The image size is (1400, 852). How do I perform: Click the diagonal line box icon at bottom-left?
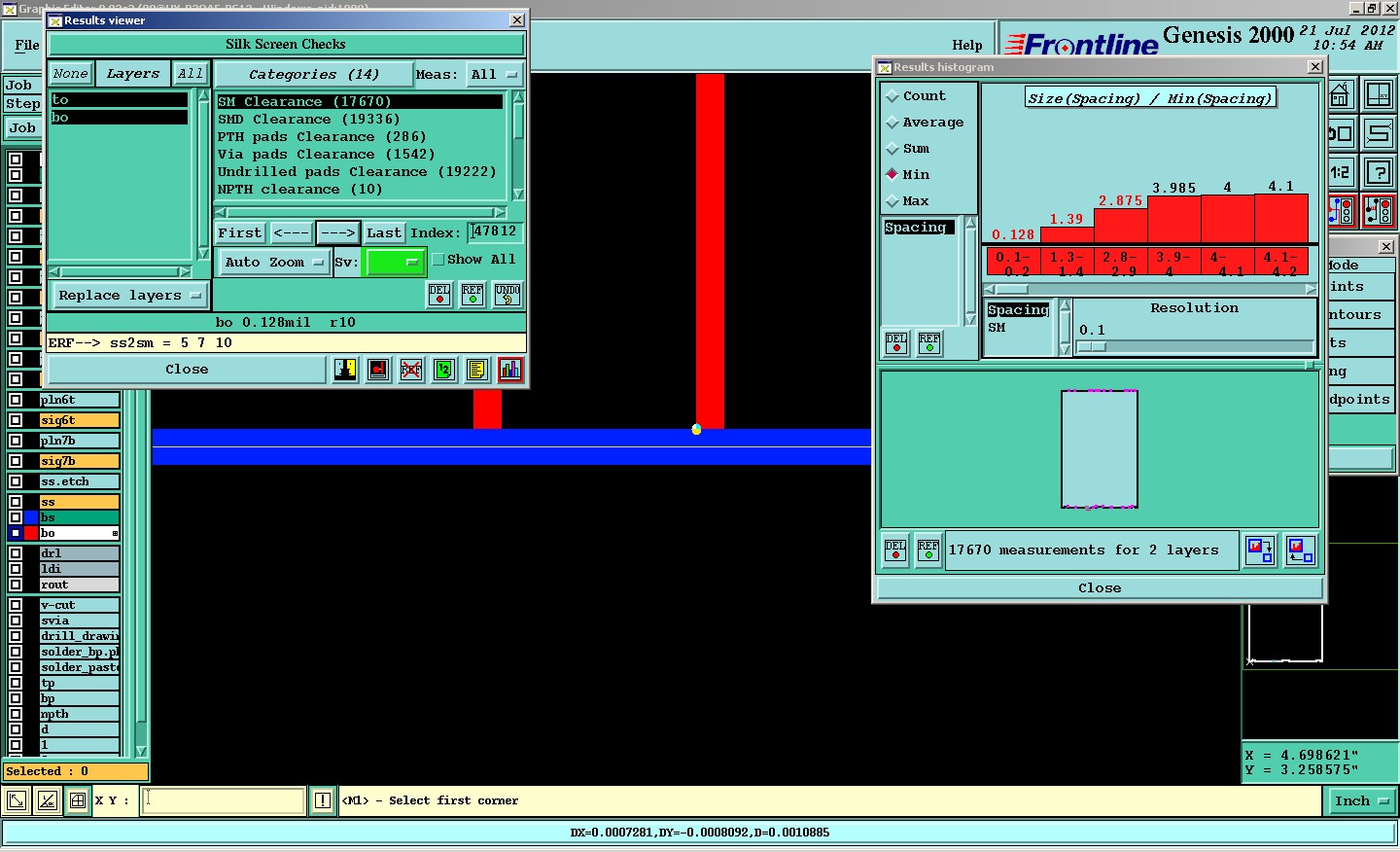click(x=47, y=801)
